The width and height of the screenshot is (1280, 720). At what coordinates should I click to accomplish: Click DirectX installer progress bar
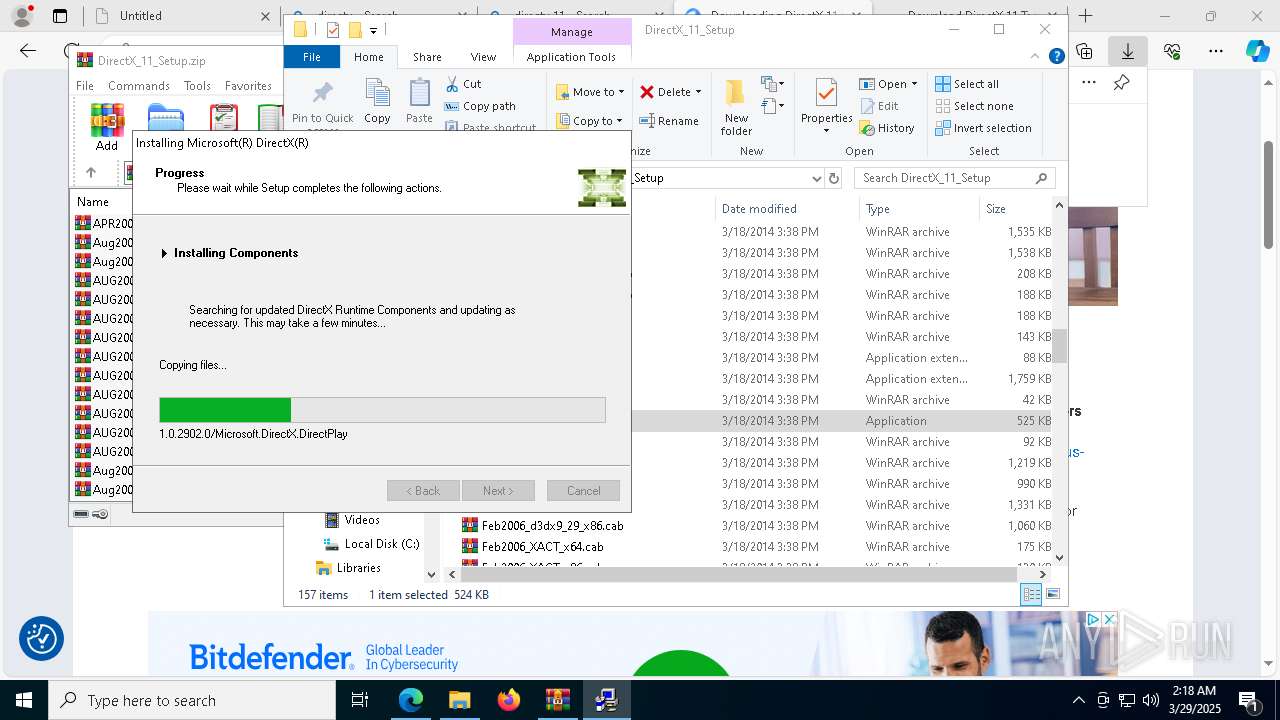[x=382, y=410]
